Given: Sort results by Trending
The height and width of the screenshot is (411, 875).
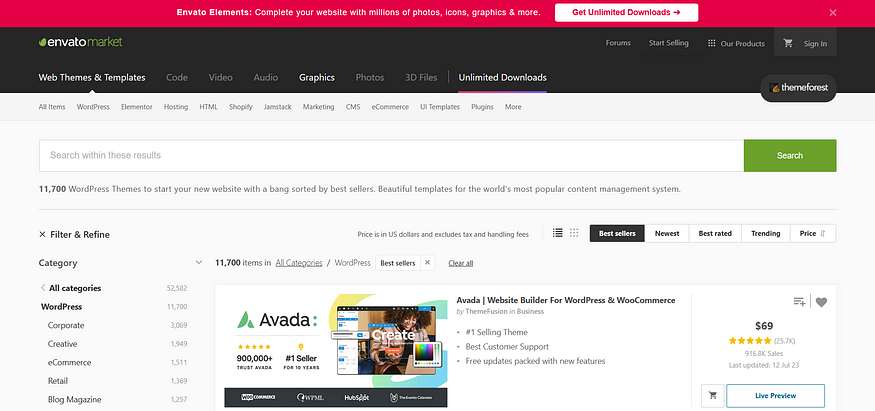Looking at the screenshot, I should [766, 233].
